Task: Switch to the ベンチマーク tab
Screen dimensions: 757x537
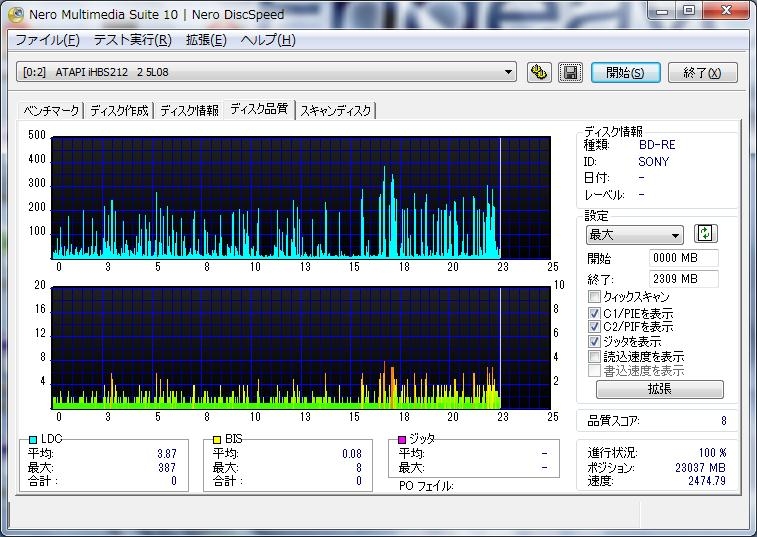Action: tap(51, 111)
